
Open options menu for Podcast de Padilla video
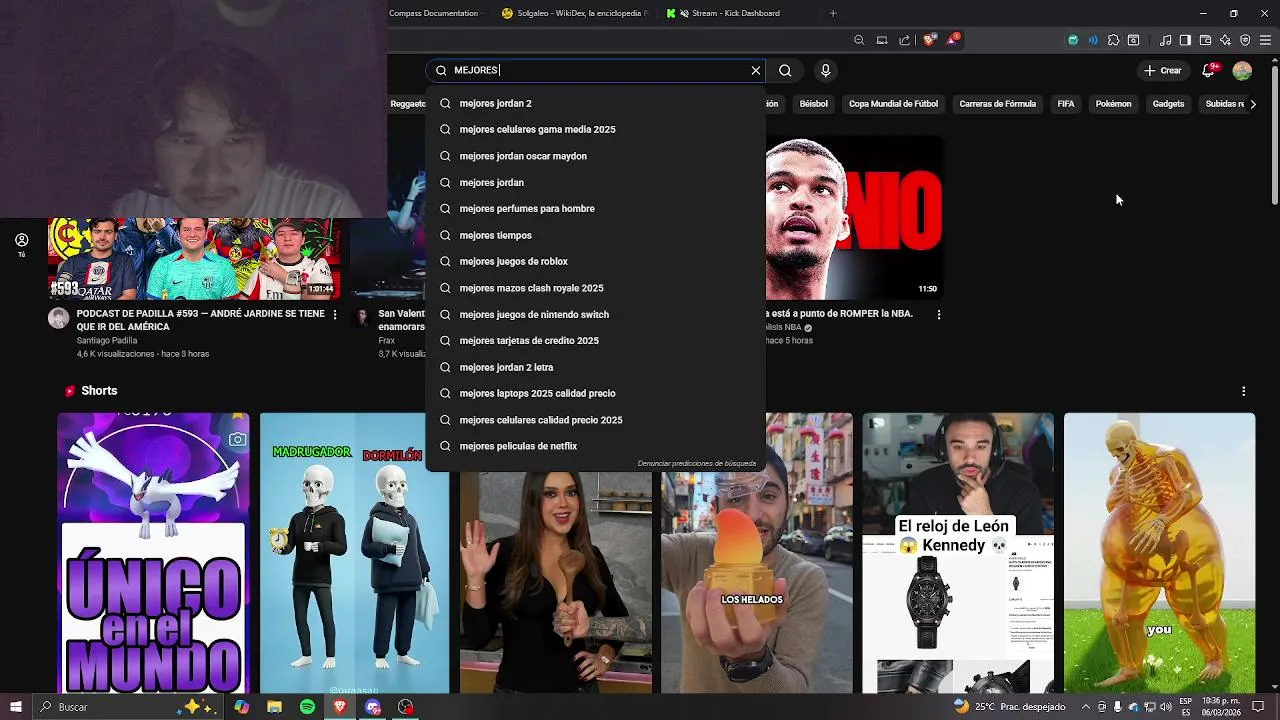tap(335, 314)
